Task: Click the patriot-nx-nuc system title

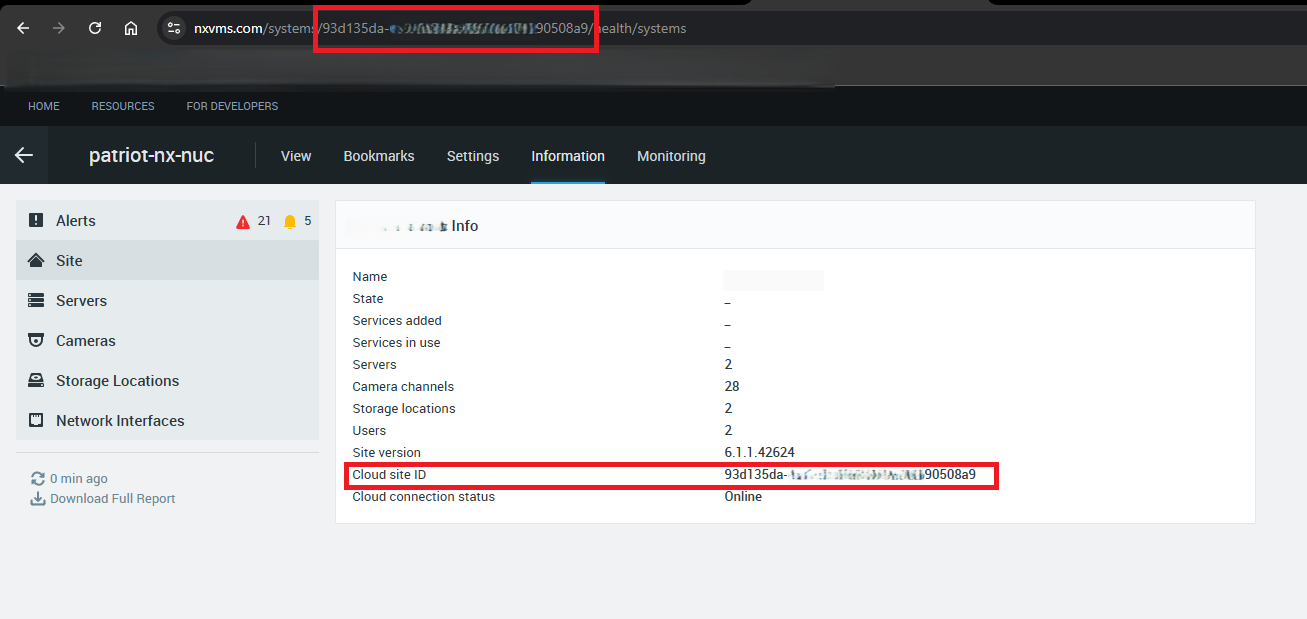Action: [x=151, y=156]
